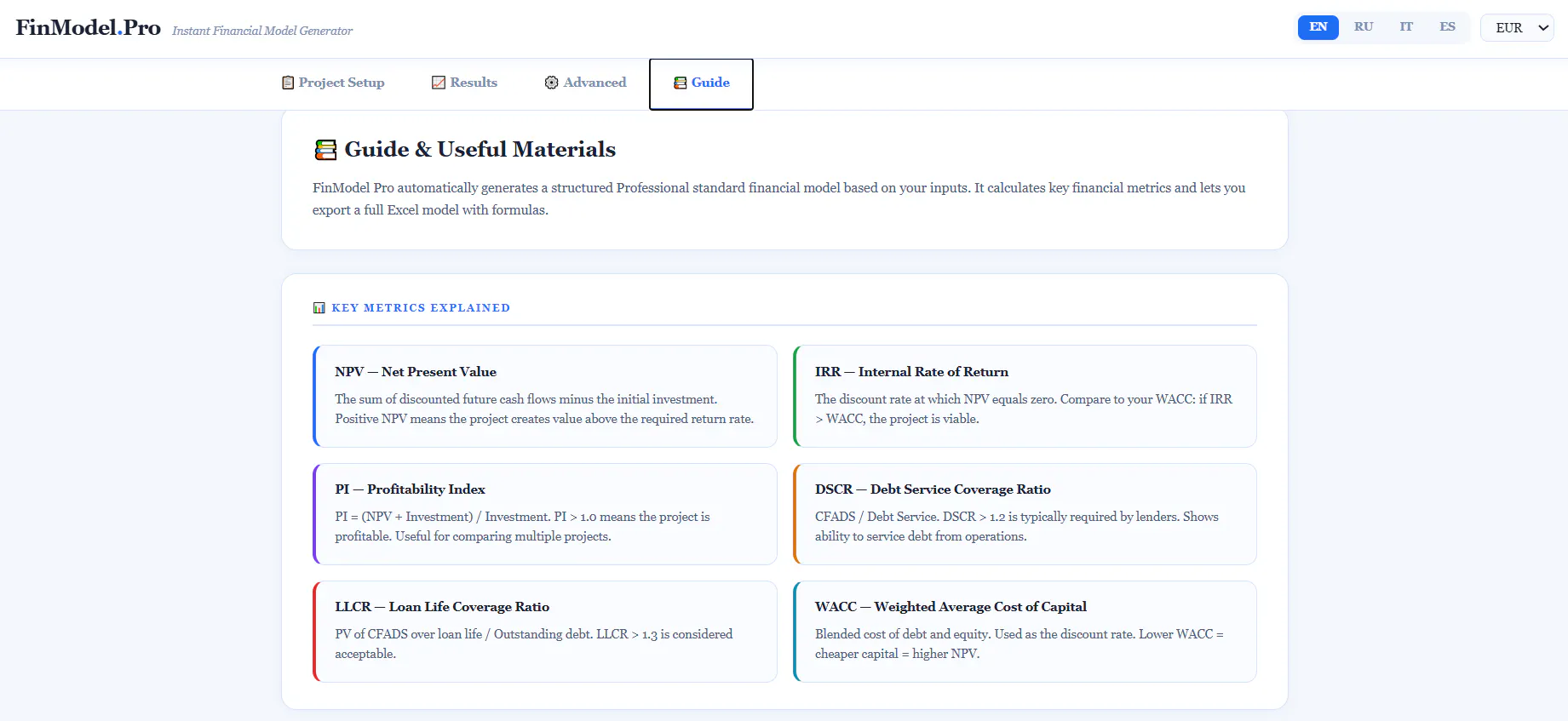Image resolution: width=1568 pixels, height=721 pixels.
Task: Switch language to EN
Action: pos(1318,27)
